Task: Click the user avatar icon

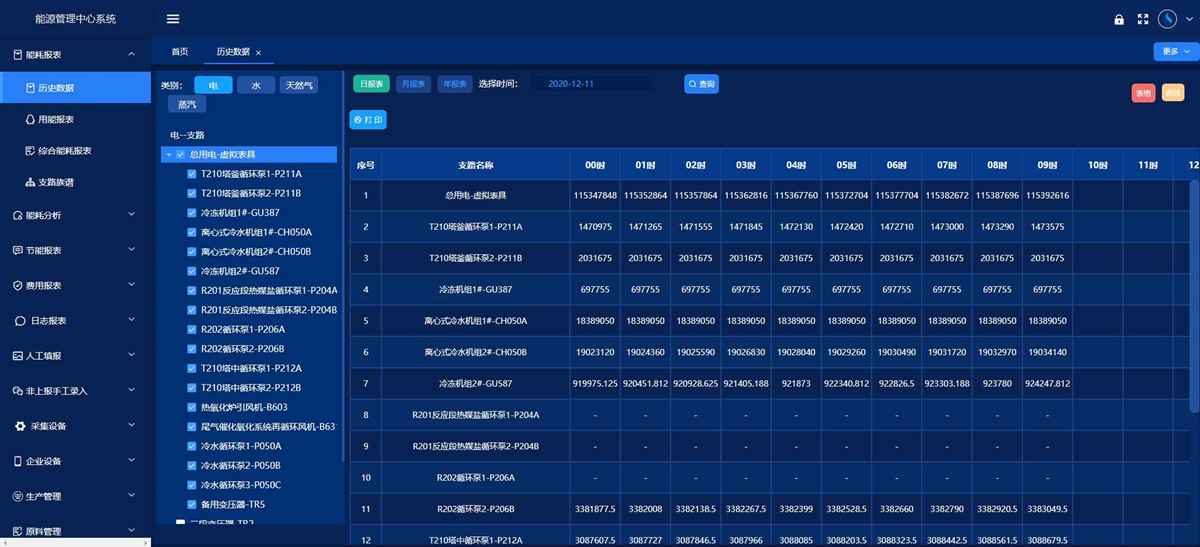Action: pos(1167,19)
